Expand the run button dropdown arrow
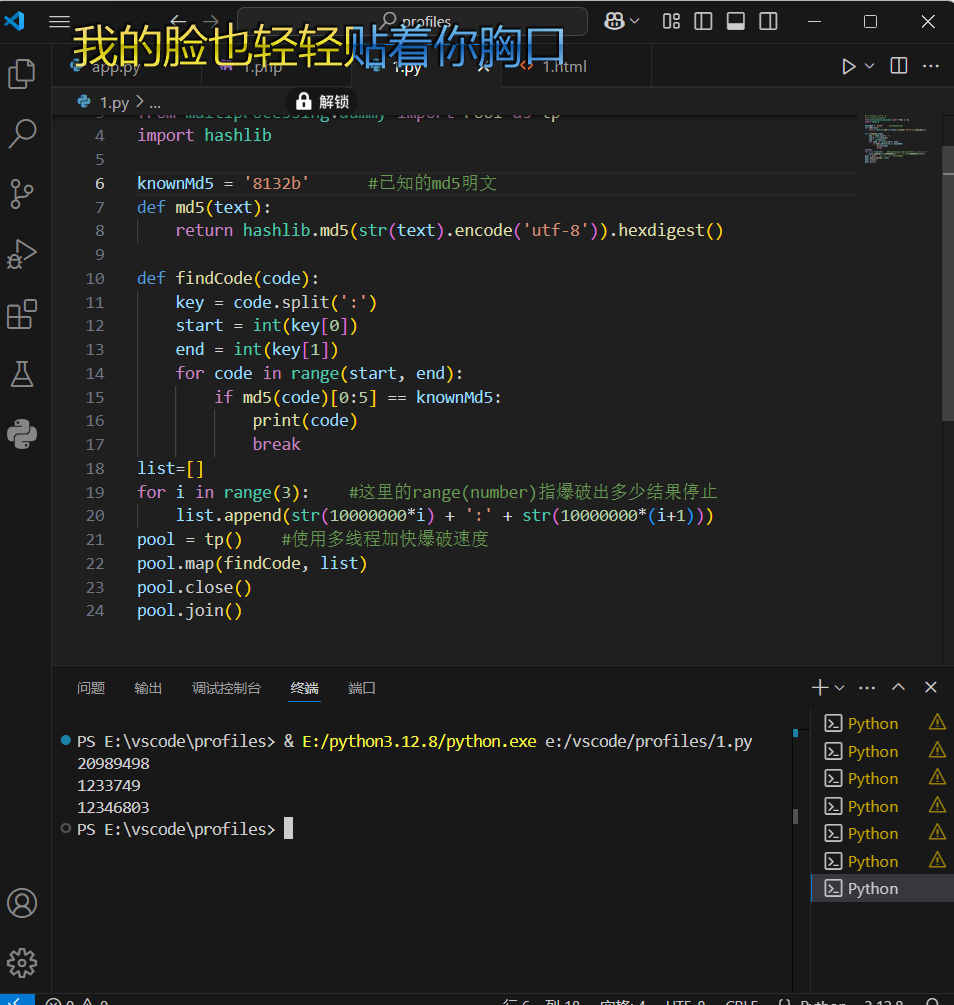The image size is (954, 1005). pos(870,66)
